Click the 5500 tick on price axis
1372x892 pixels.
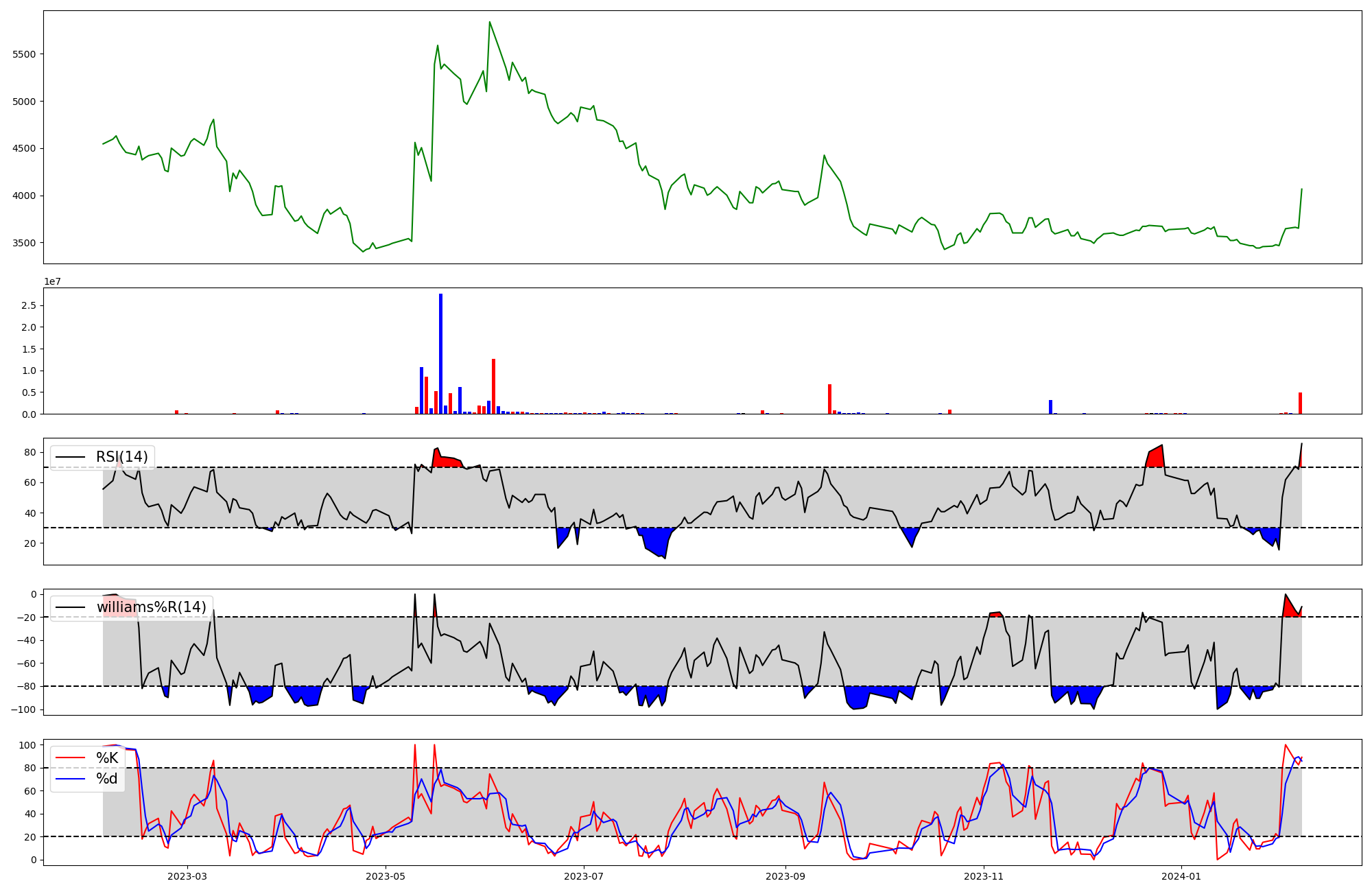click(24, 54)
